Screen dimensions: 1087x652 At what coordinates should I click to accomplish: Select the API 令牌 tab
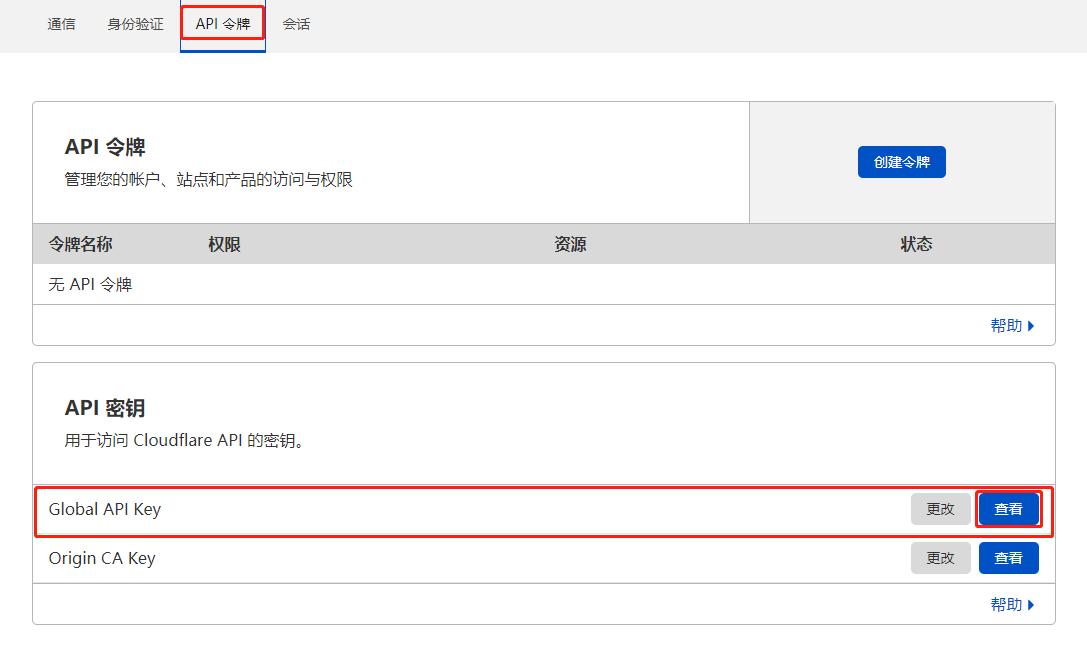click(222, 25)
